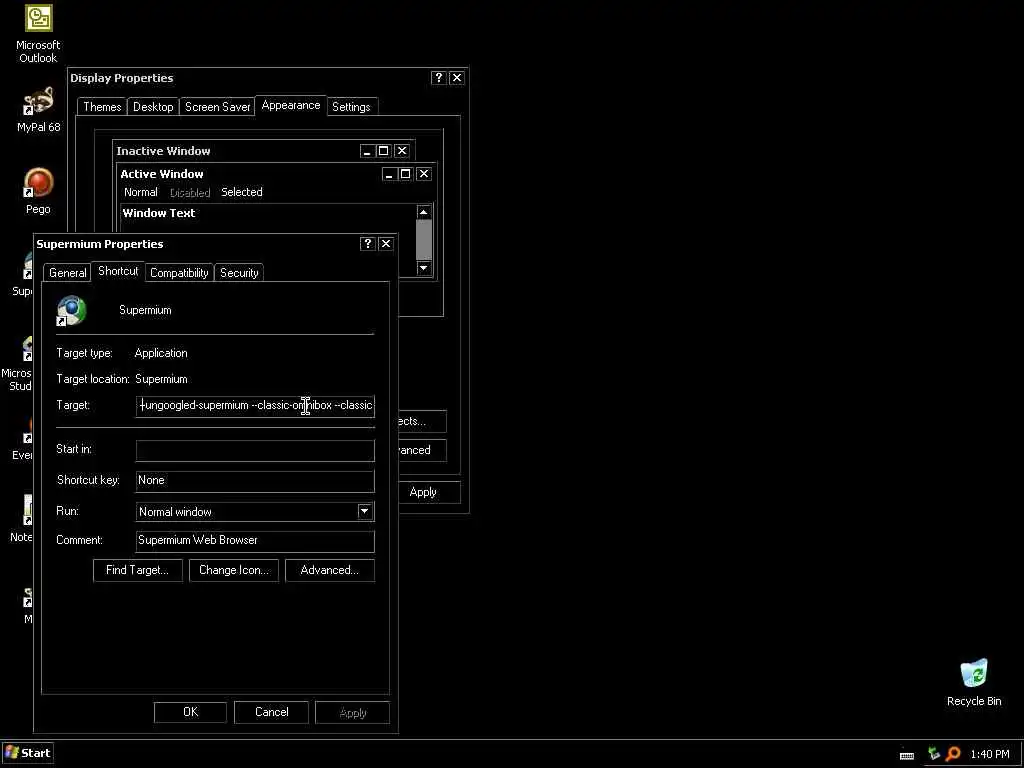
Task: Click the preview scrollbar thumb
Action: pyautogui.click(x=424, y=240)
